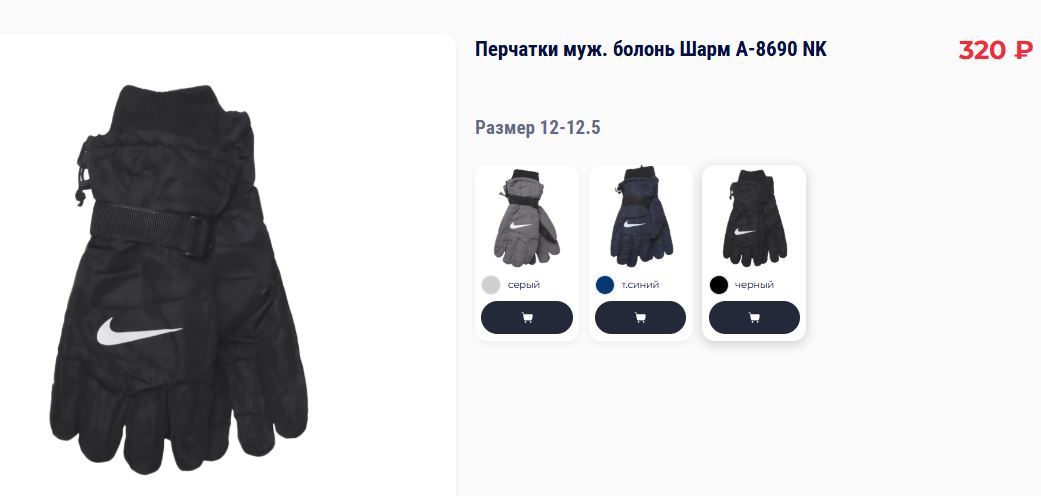
Task: Select the grey color swatch circle
Action: pos(491,285)
